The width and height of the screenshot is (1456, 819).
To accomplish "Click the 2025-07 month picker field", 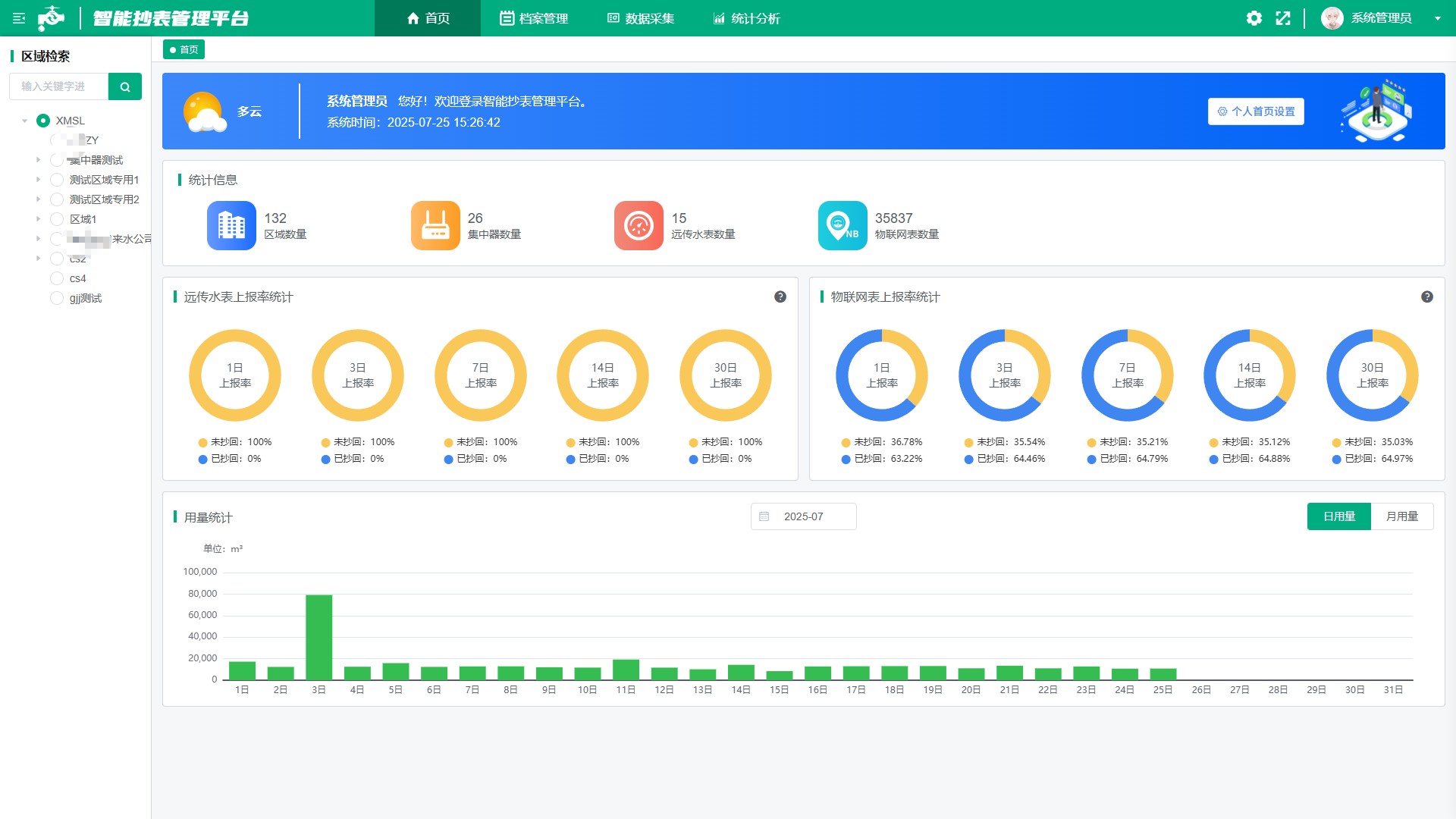I will click(803, 516).
